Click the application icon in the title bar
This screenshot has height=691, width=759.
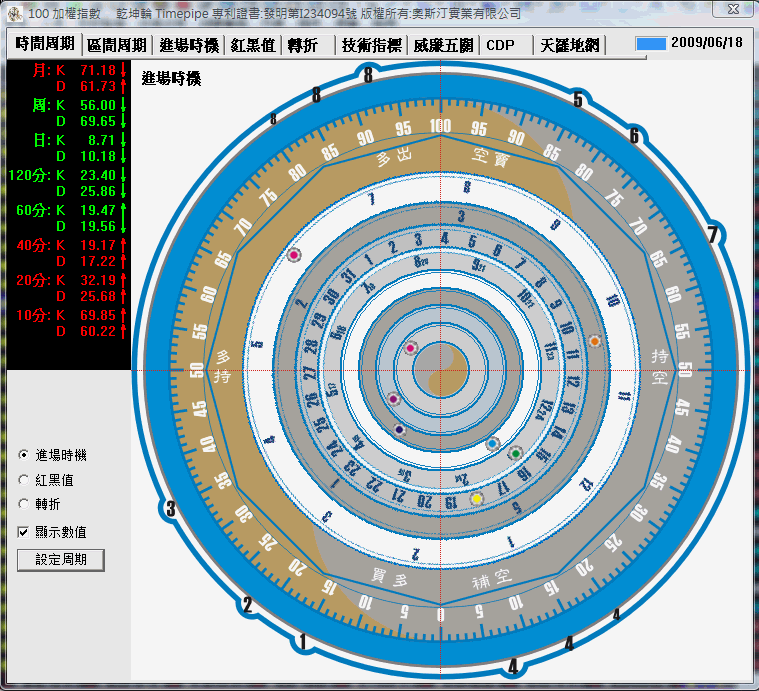click(x=13, y=13)
